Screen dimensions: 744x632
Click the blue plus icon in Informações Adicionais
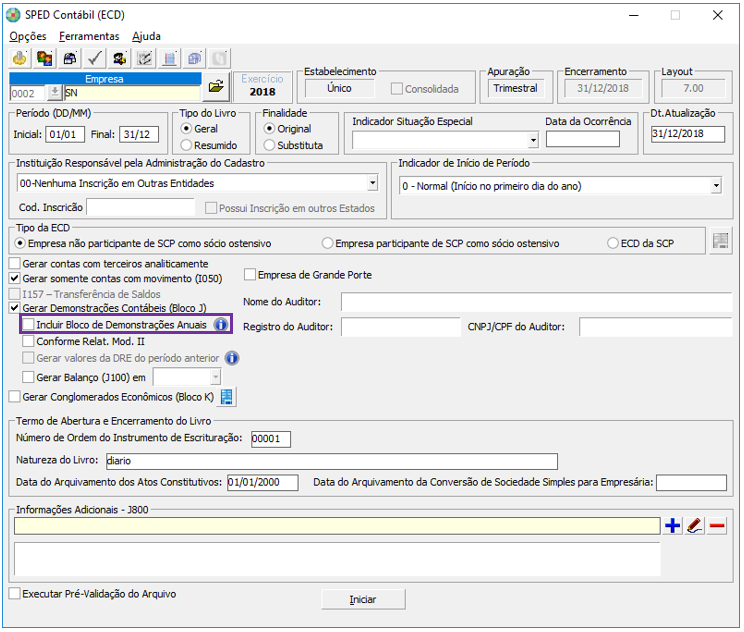tap(673, 525)
